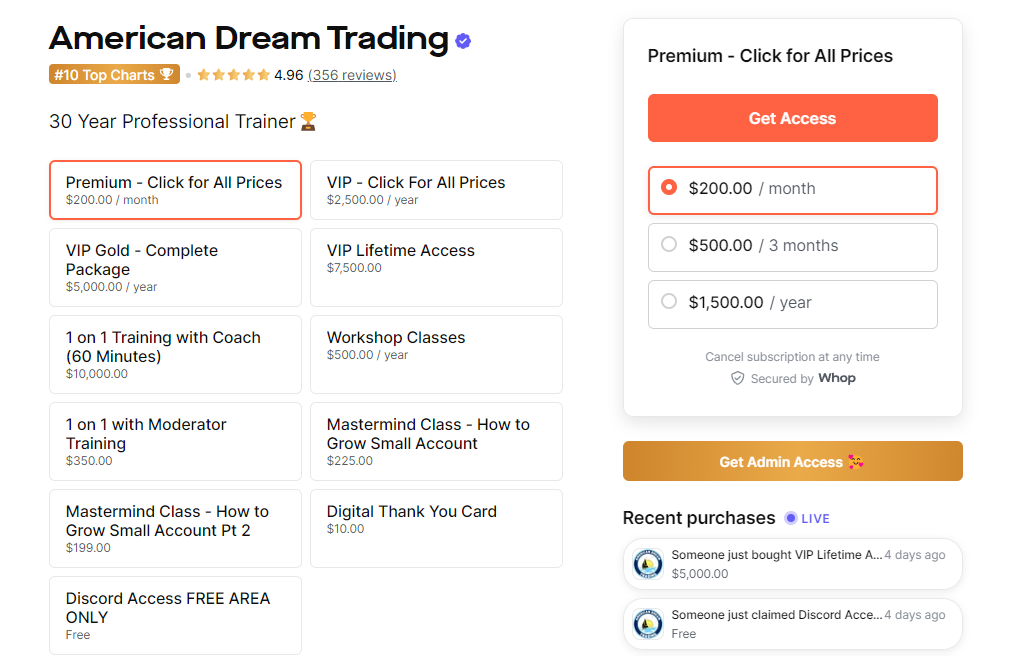
Task: Click the verified checkmark badge next to American Dream Trading
Action: (x=462, y=39)
